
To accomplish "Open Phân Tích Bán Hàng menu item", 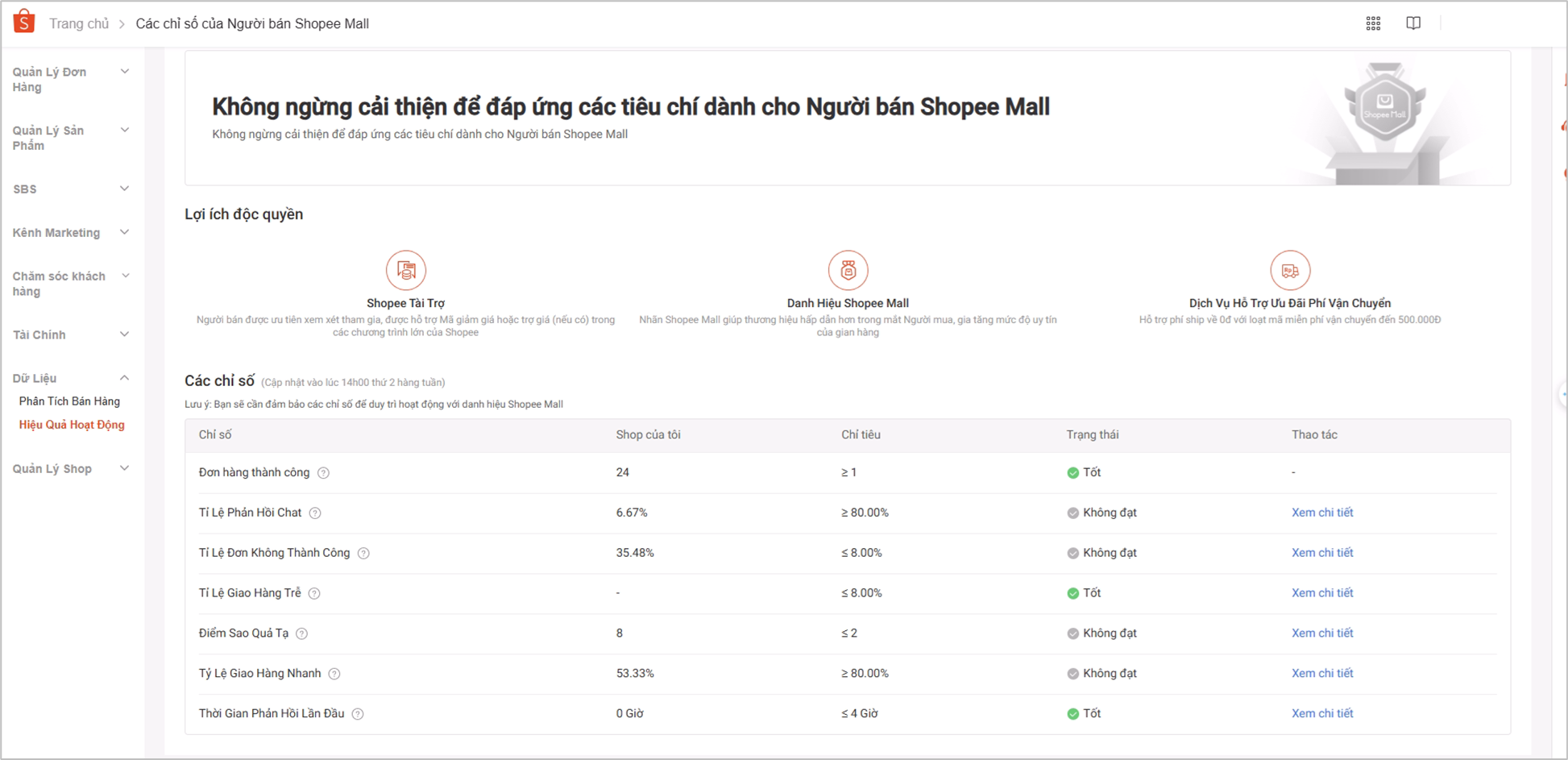I will (x=69, y=401).
